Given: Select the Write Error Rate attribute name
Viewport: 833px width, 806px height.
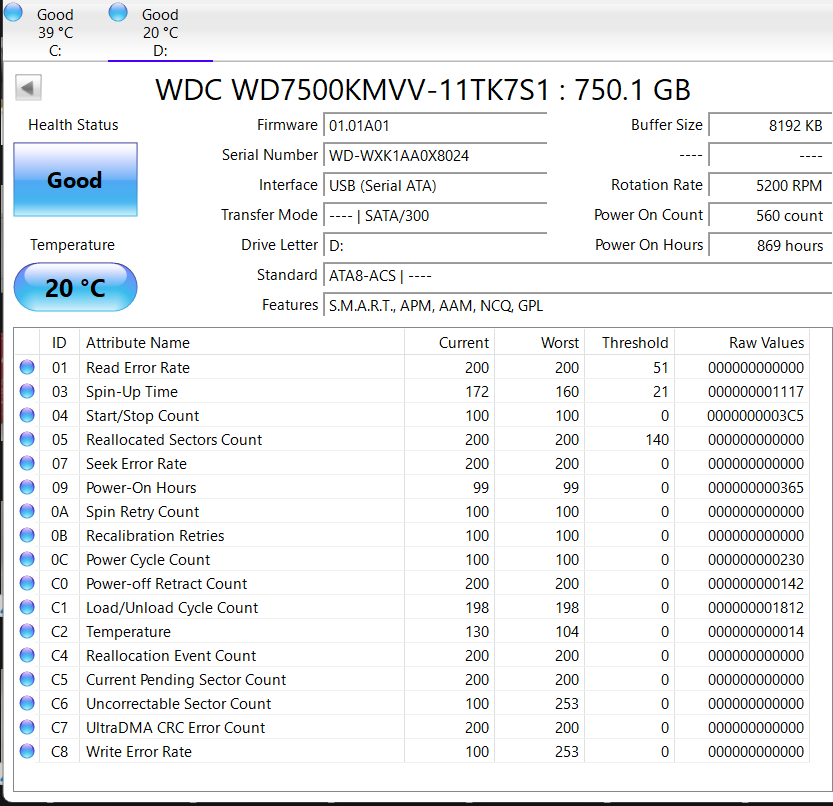Looking at the screenshot, I should coord(139,752).
